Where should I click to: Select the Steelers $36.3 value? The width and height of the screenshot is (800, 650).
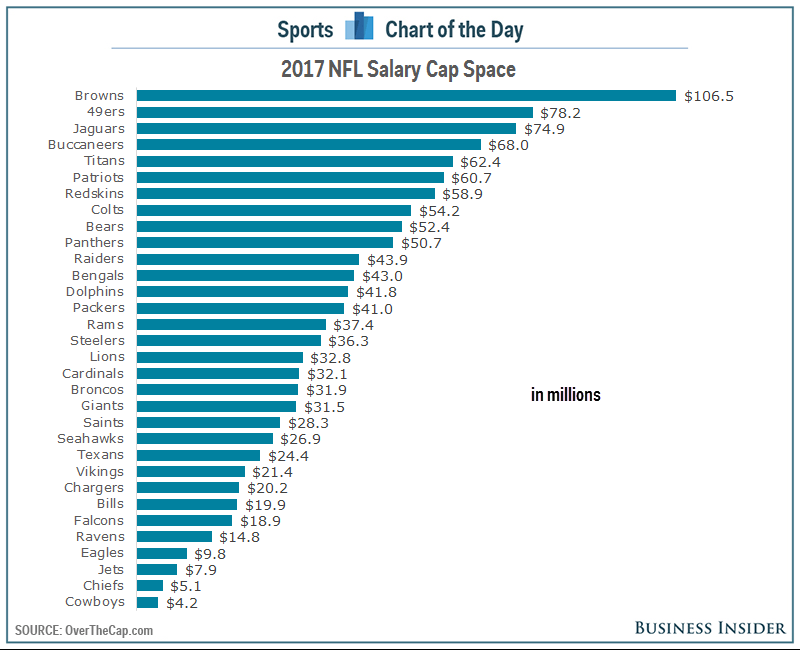coord(348,341)
